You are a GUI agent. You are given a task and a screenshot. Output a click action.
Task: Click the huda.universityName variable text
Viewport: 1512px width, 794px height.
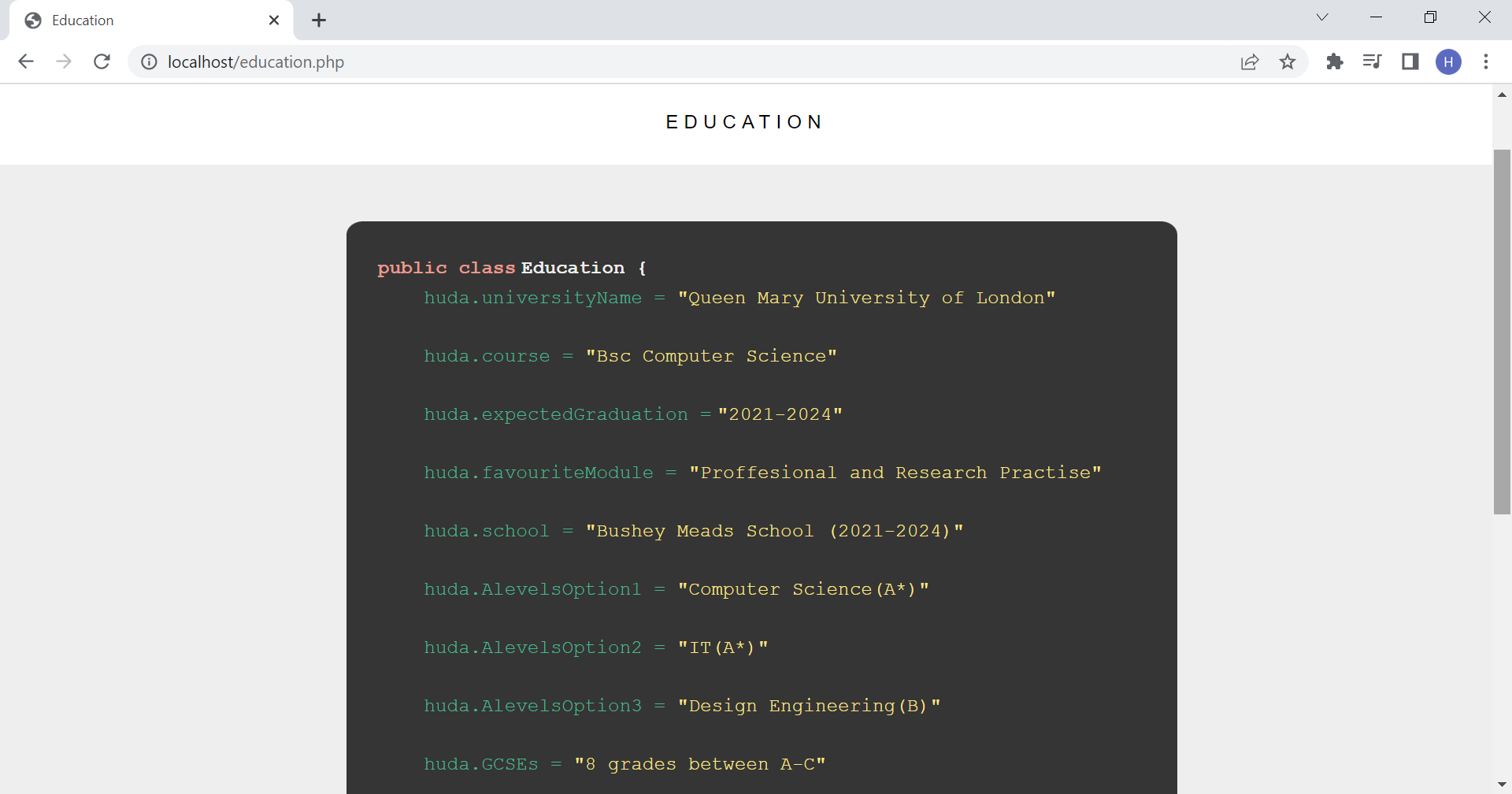click(x=532, y=298)
